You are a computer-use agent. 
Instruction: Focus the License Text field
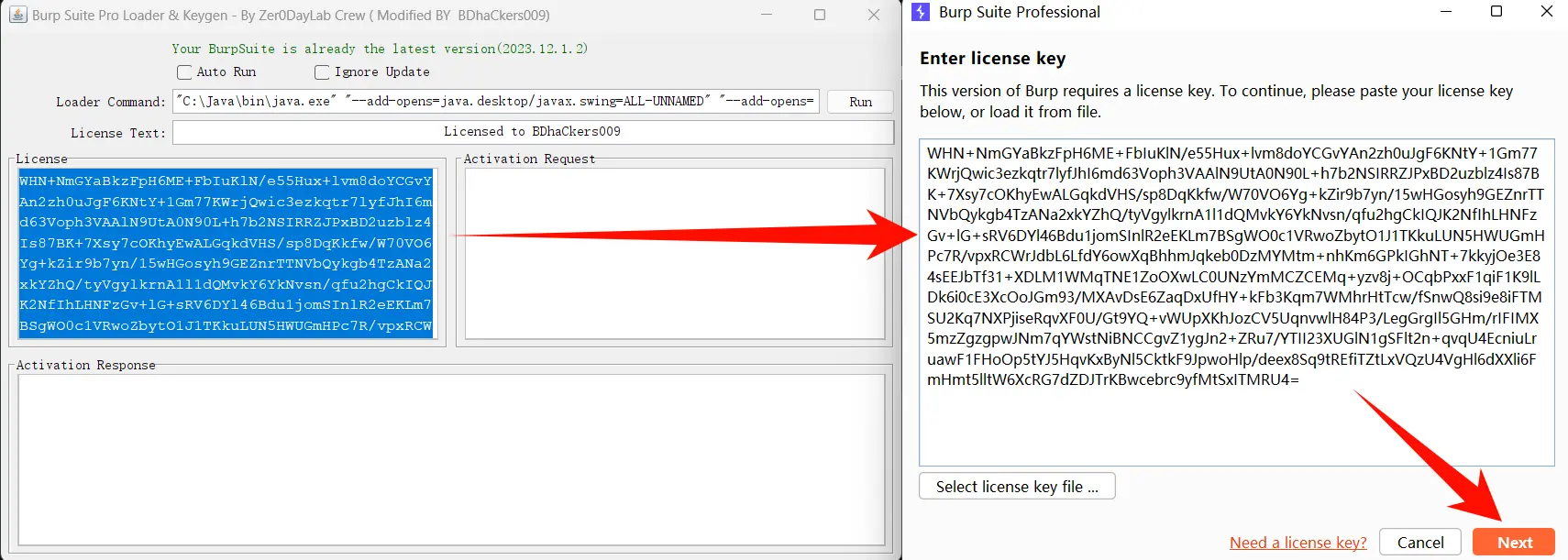pos(532,132)
